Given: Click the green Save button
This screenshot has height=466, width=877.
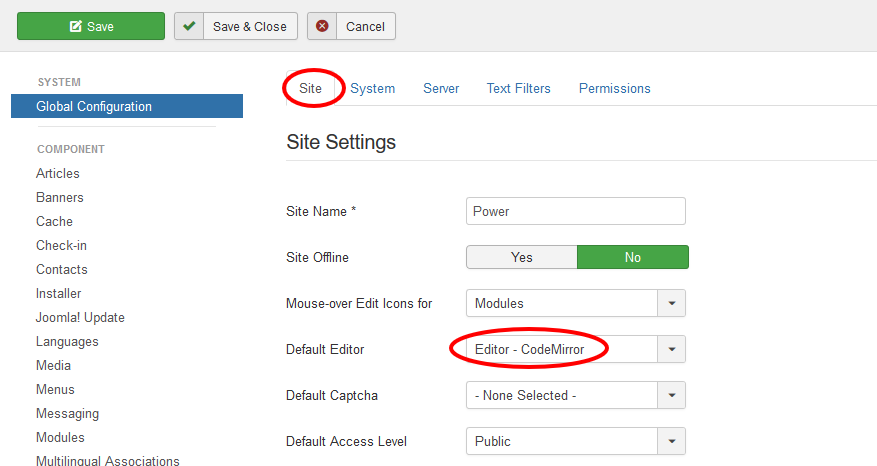Looking at the screenshot, I should [91, 26].
